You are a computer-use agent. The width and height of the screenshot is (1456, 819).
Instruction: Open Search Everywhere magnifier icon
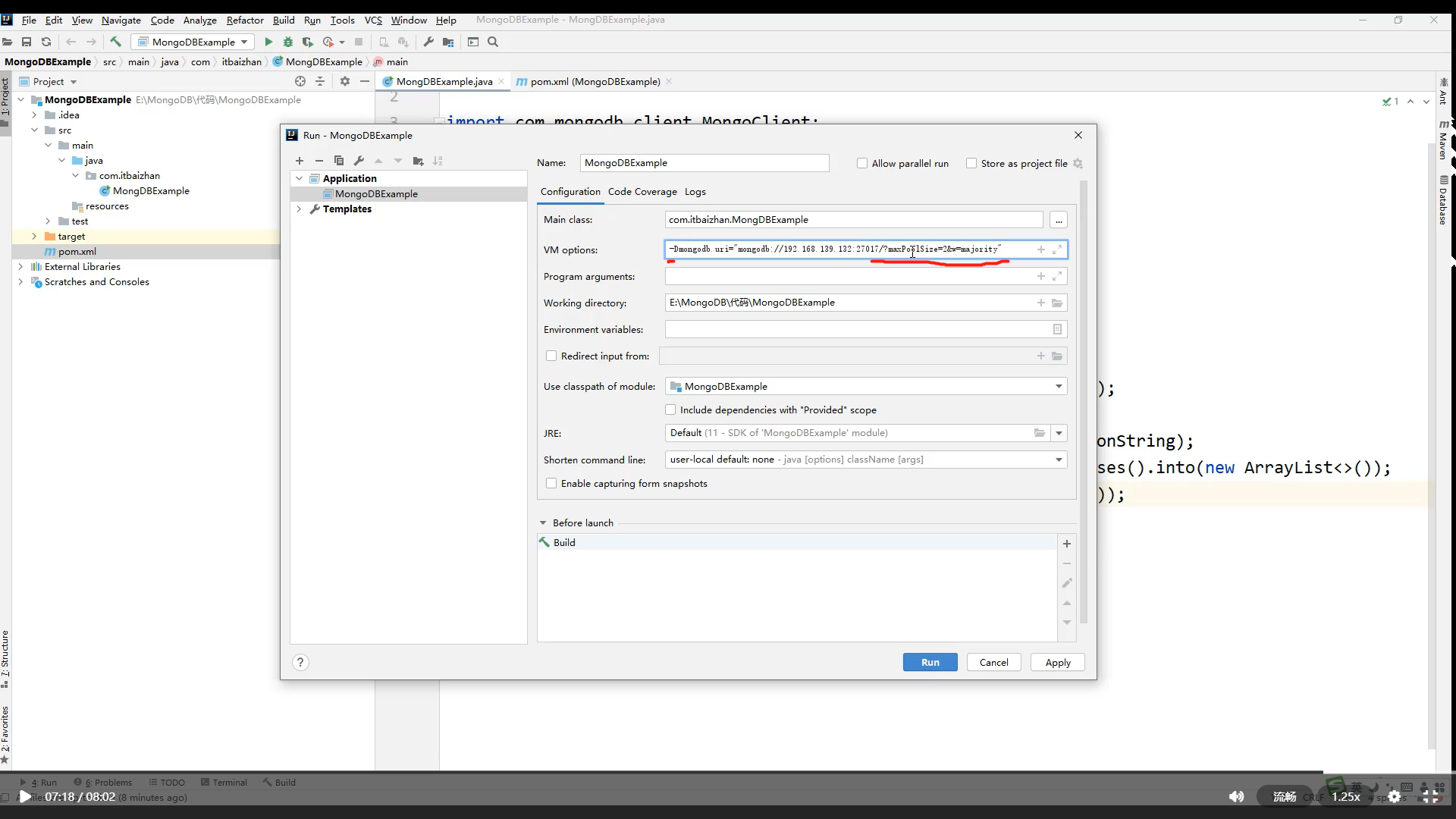coord(493,42)
